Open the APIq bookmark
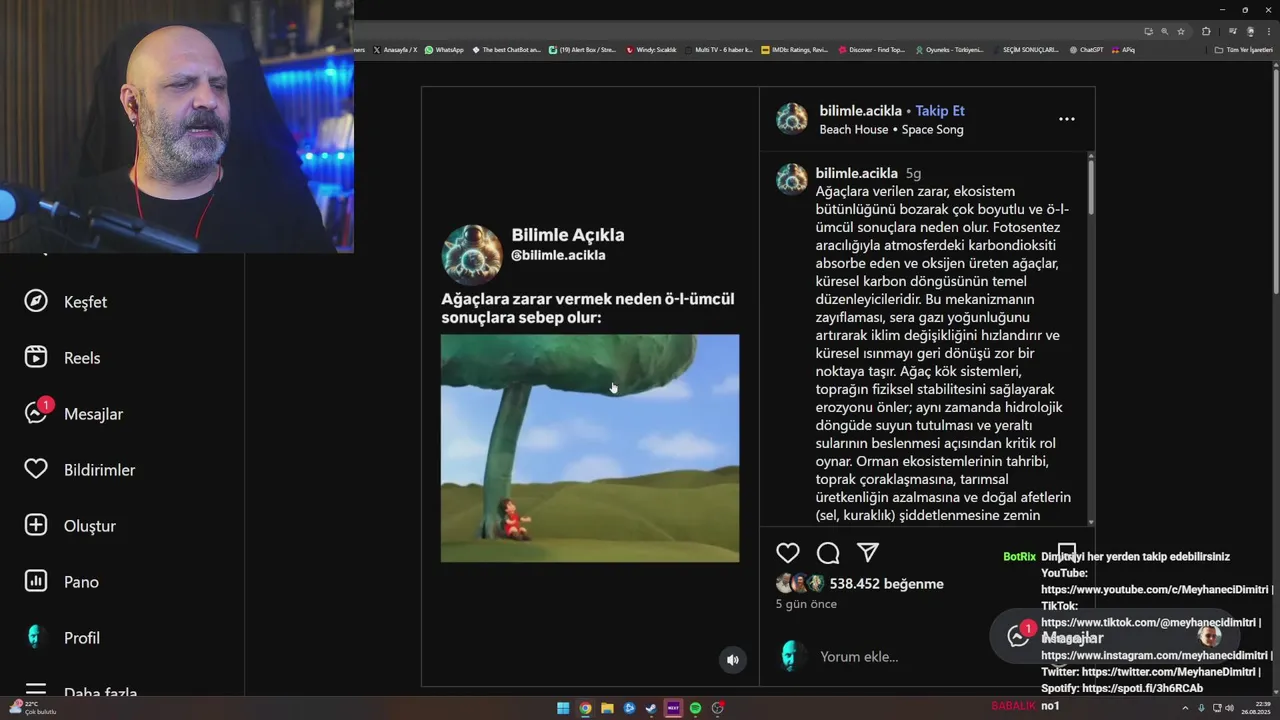 (x=1122, y=49)
